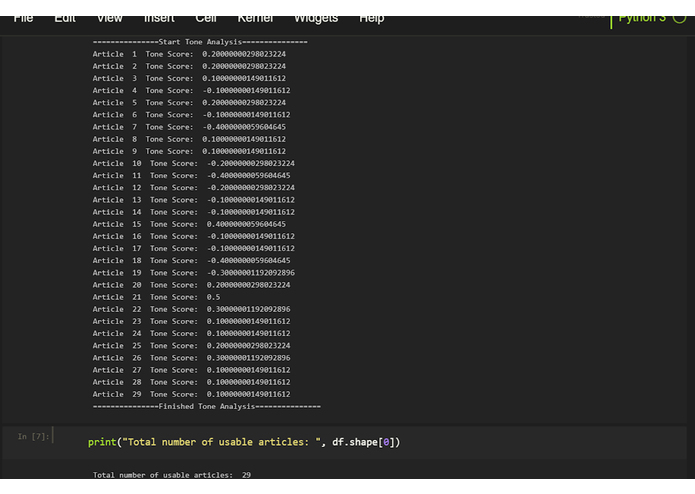Image resolution: width=695 pixels, height=494 pixels.
Task: Select the Article 9 tone score line
Action: tap(189, 152)
